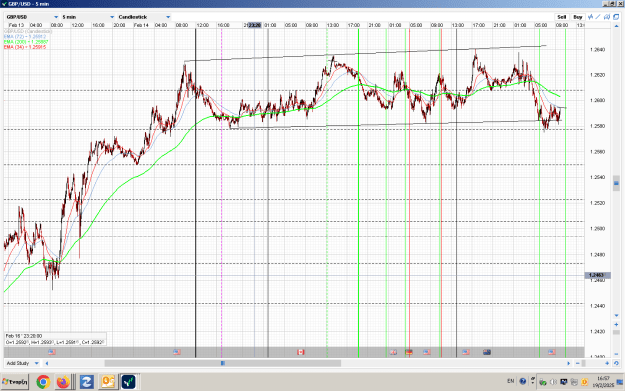Click the Germany flag news event

click(409, 352)
